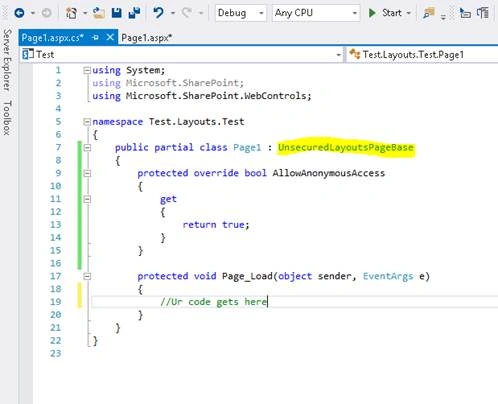Collapse the namespace Test.Layouts.Test block
The height and width of the screenshot is (404, 498).
[x=87, y=122]
